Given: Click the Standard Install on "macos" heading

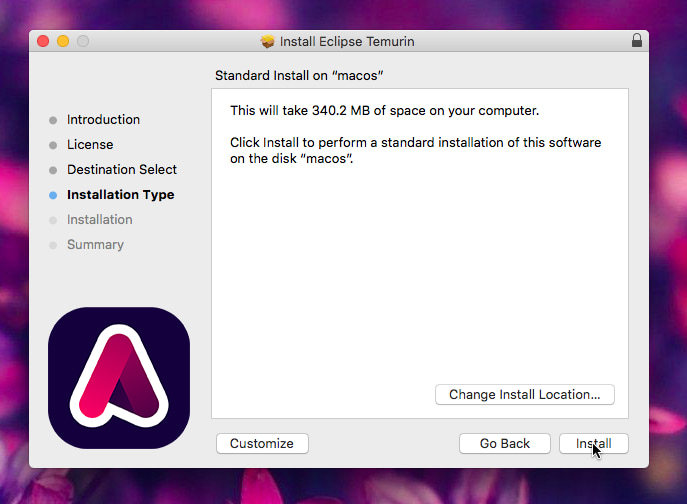Looking at the screenshot, I should click(299, 75).
